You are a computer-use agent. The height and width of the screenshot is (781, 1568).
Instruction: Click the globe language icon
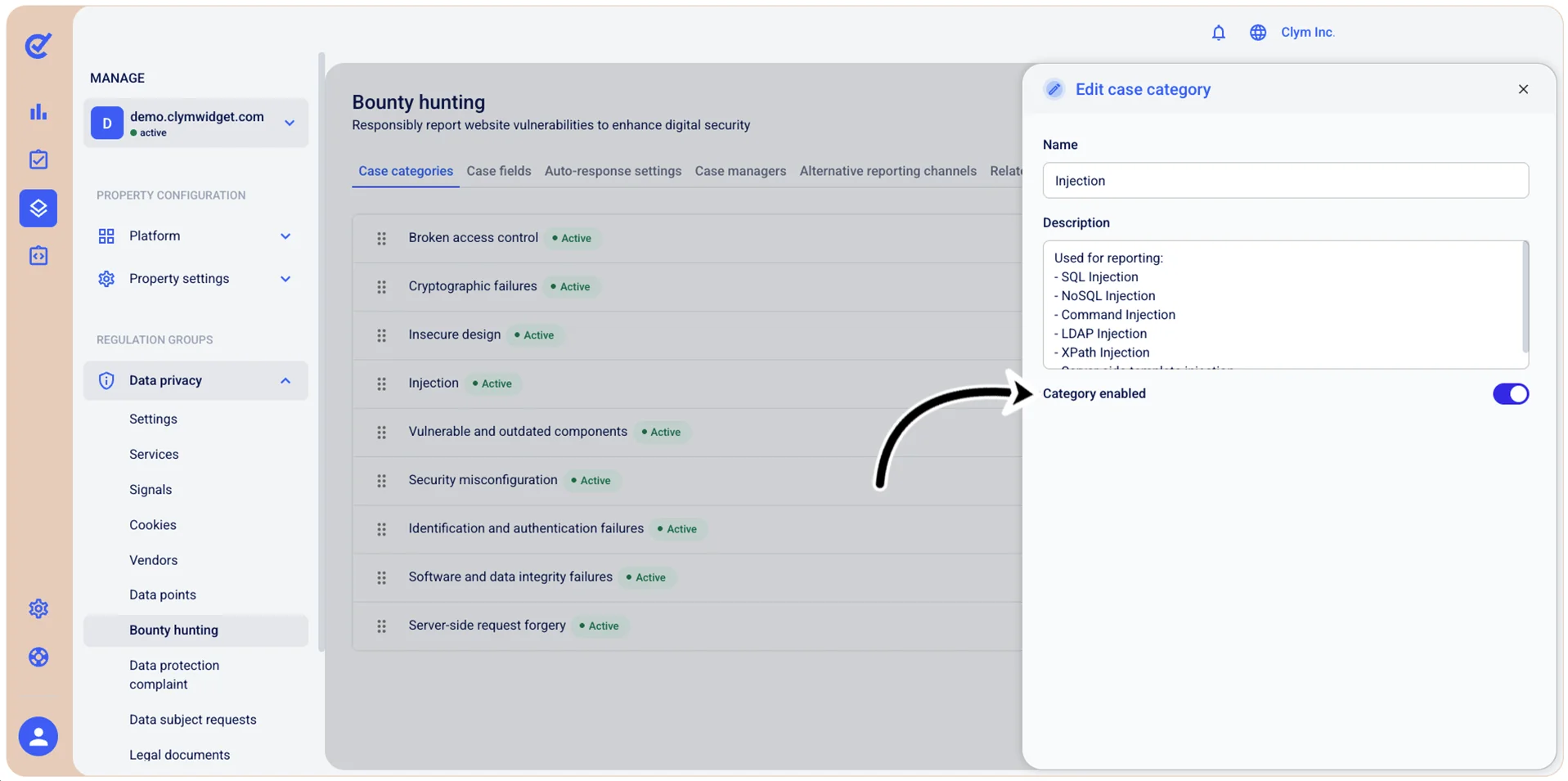(x=1257, y=33)
